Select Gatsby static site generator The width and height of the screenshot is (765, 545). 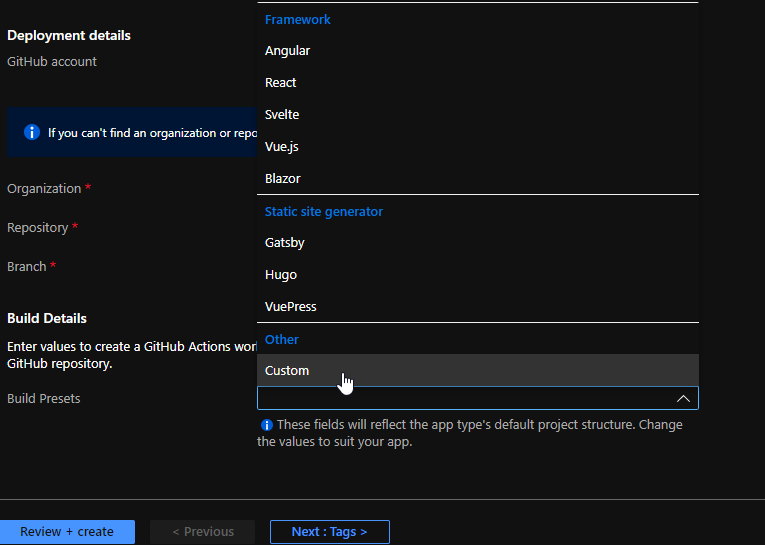coord(478,242)
